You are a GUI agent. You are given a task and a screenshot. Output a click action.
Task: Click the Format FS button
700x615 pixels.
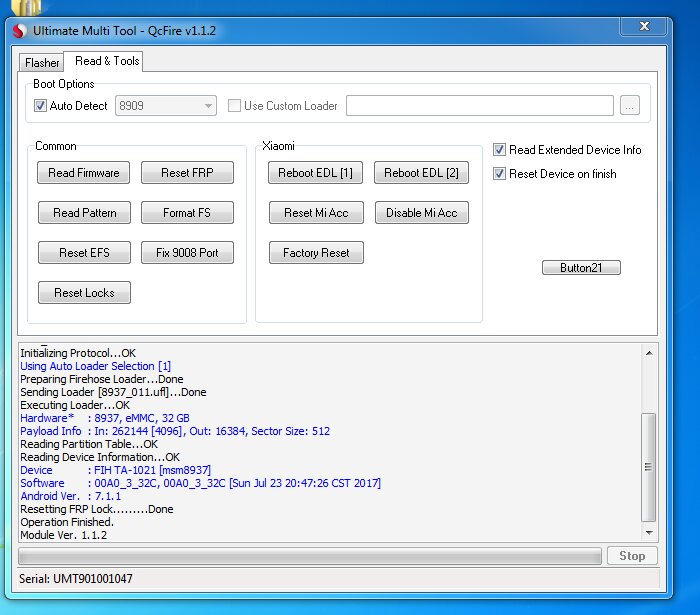pyautogui.click(x=187, y=213)
